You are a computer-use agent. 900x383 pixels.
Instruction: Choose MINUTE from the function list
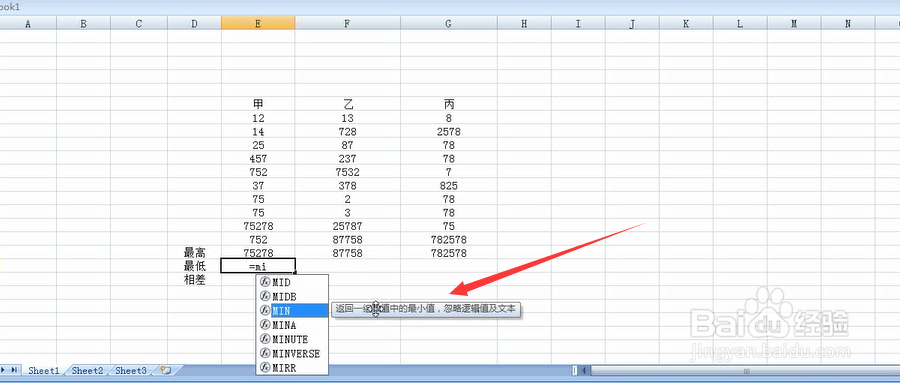pyautogui.click(x=293, y=339)
